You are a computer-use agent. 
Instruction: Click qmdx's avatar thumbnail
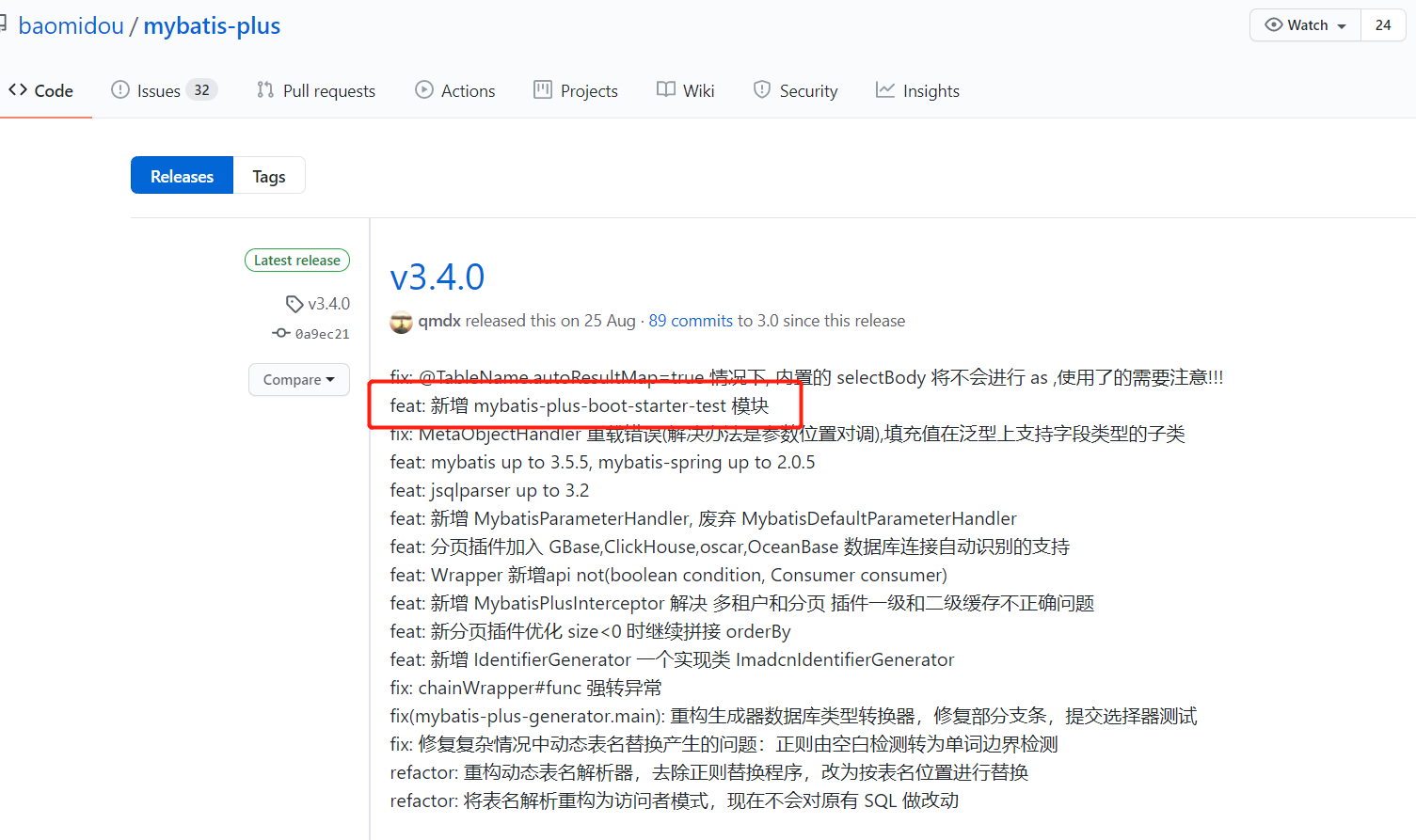coord(401,322)
